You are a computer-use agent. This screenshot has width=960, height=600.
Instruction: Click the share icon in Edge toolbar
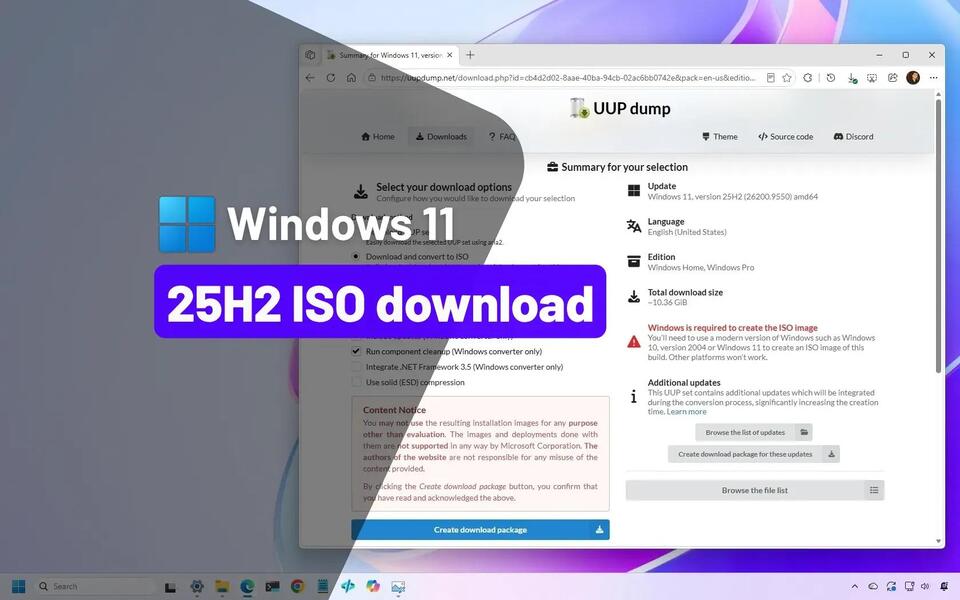(x=893, y=78)
